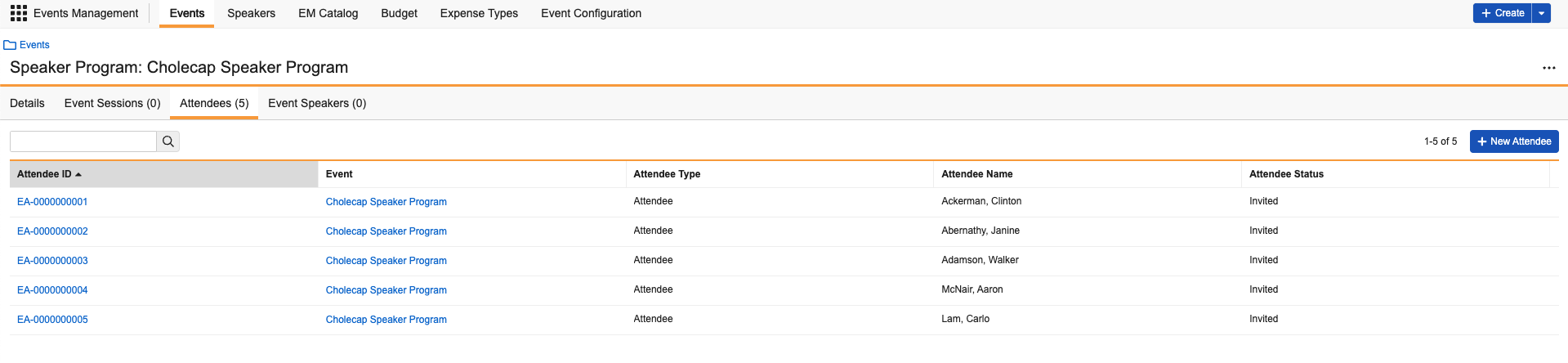Image resolution: width=1568 pixels, height=363 pixels.
Task: Focus the attendee search input field
Action: pos(83,141)
